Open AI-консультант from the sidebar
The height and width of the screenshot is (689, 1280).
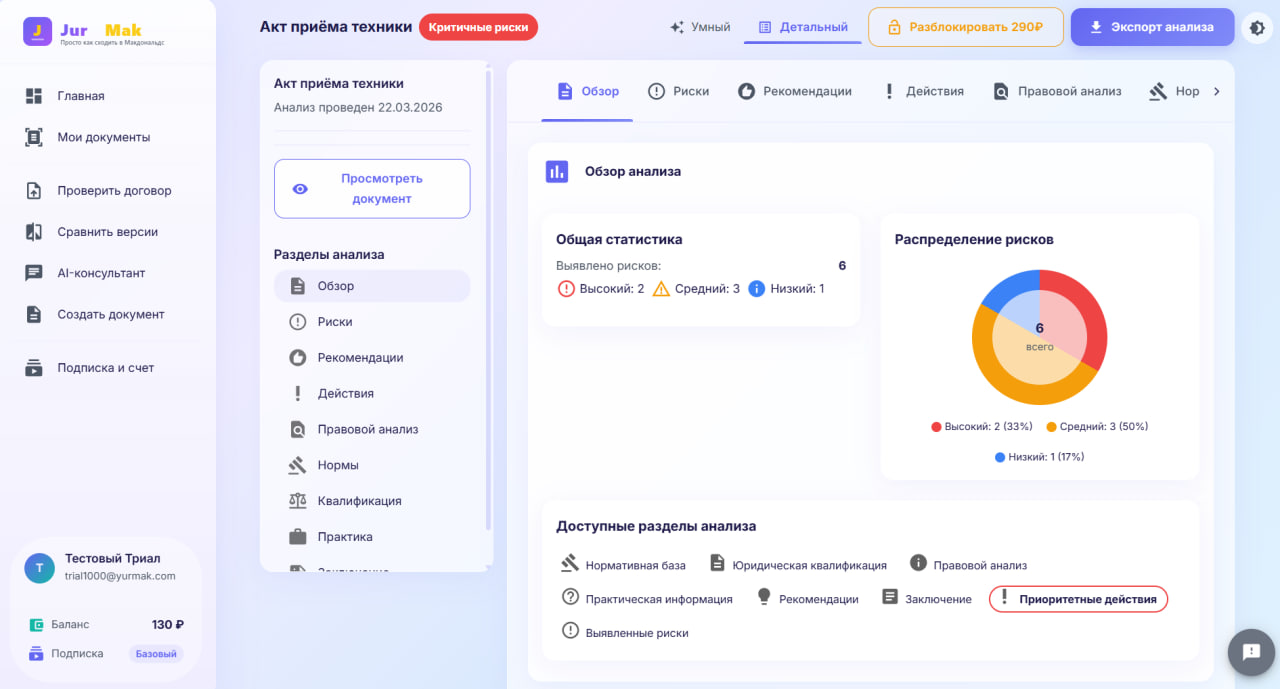pos(34,273)
